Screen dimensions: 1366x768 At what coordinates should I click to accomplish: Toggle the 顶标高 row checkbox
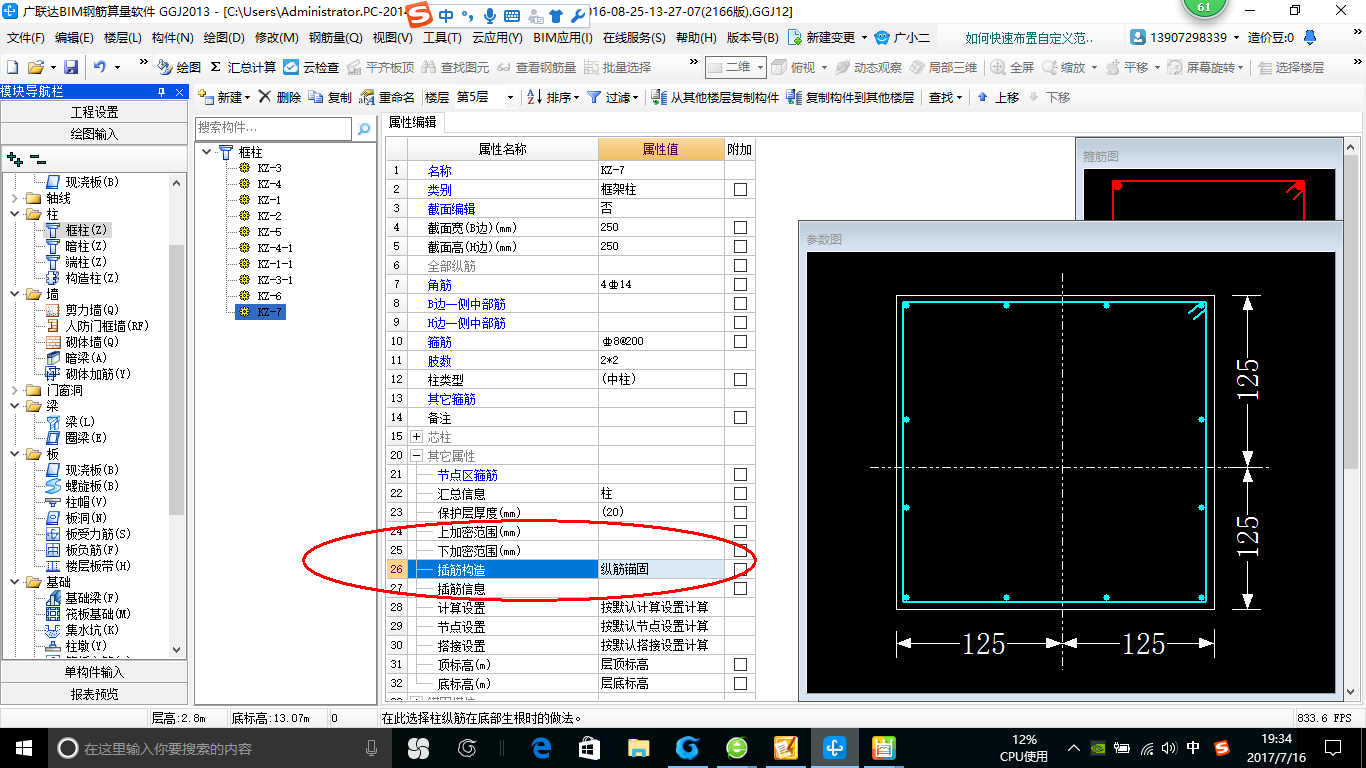pos(740,664)
